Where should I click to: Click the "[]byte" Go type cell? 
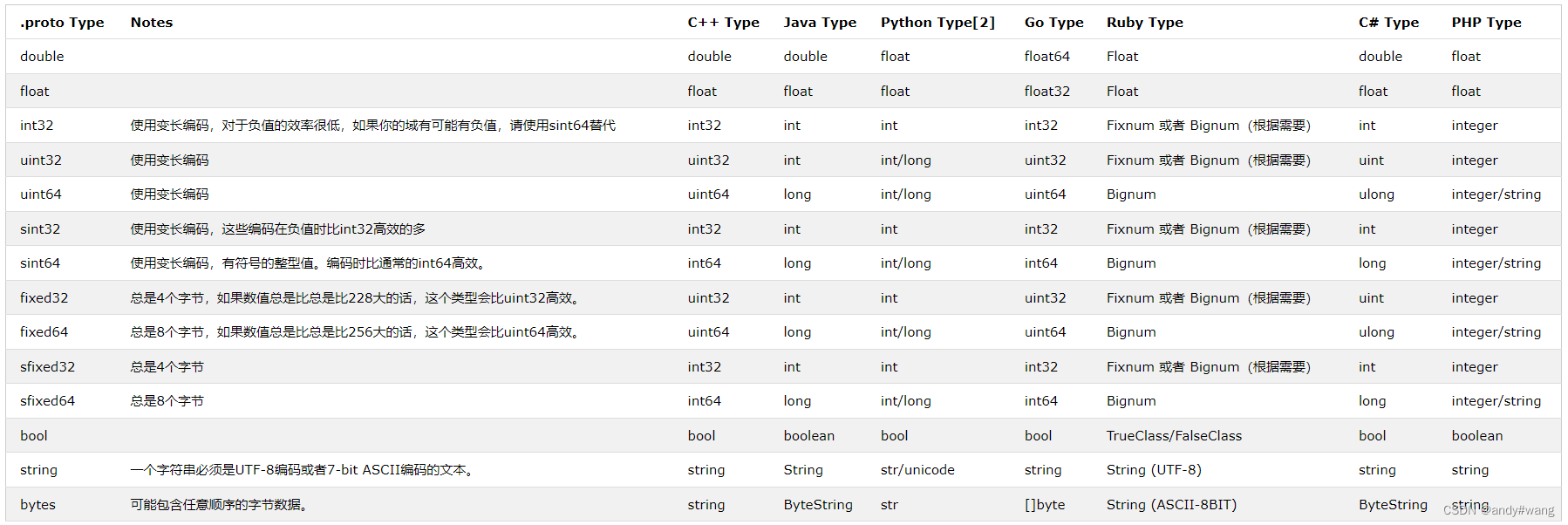1045,505
